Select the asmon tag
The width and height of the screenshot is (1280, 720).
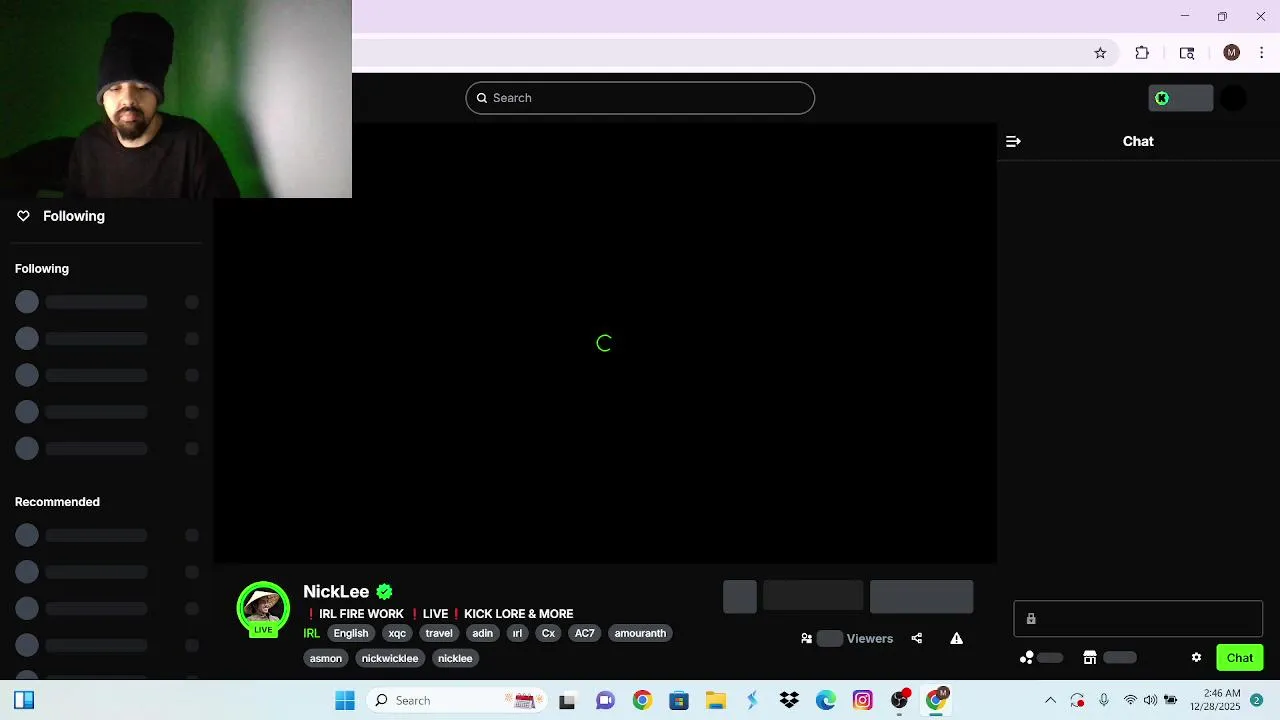pyautogui.click(x=326, y=658)
